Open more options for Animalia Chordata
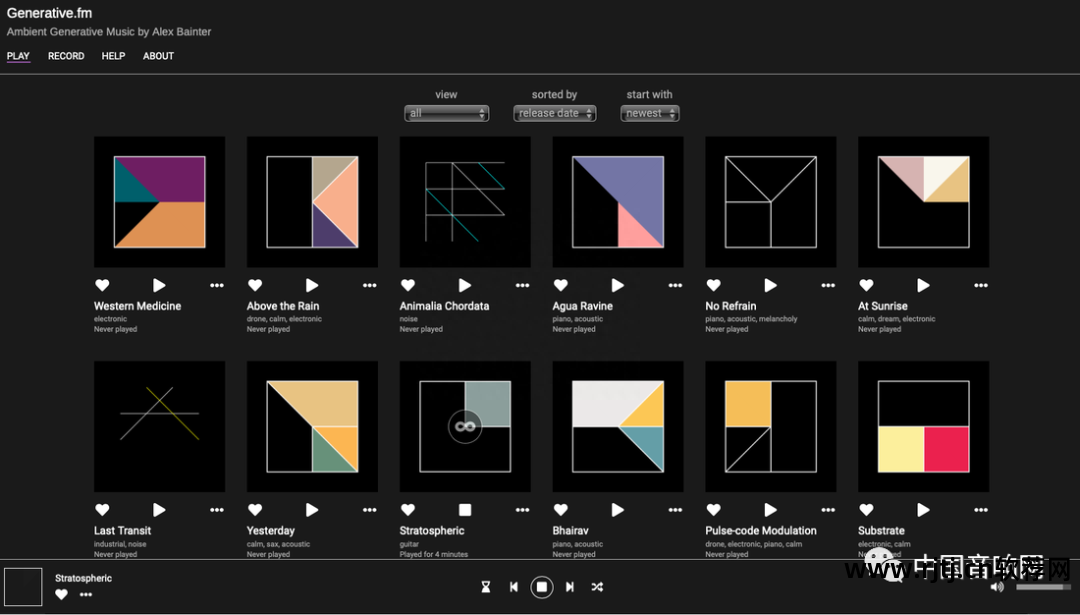 (522, 286)
